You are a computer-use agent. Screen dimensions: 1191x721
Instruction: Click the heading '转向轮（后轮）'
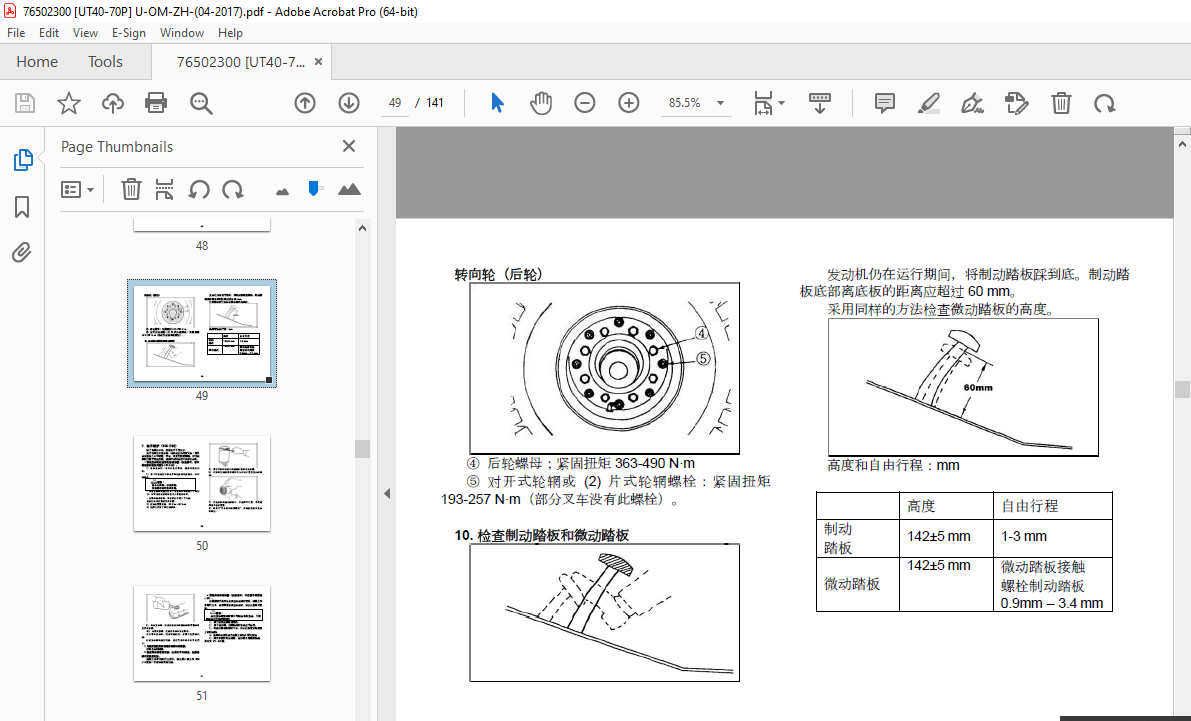[x=499, y=274]
